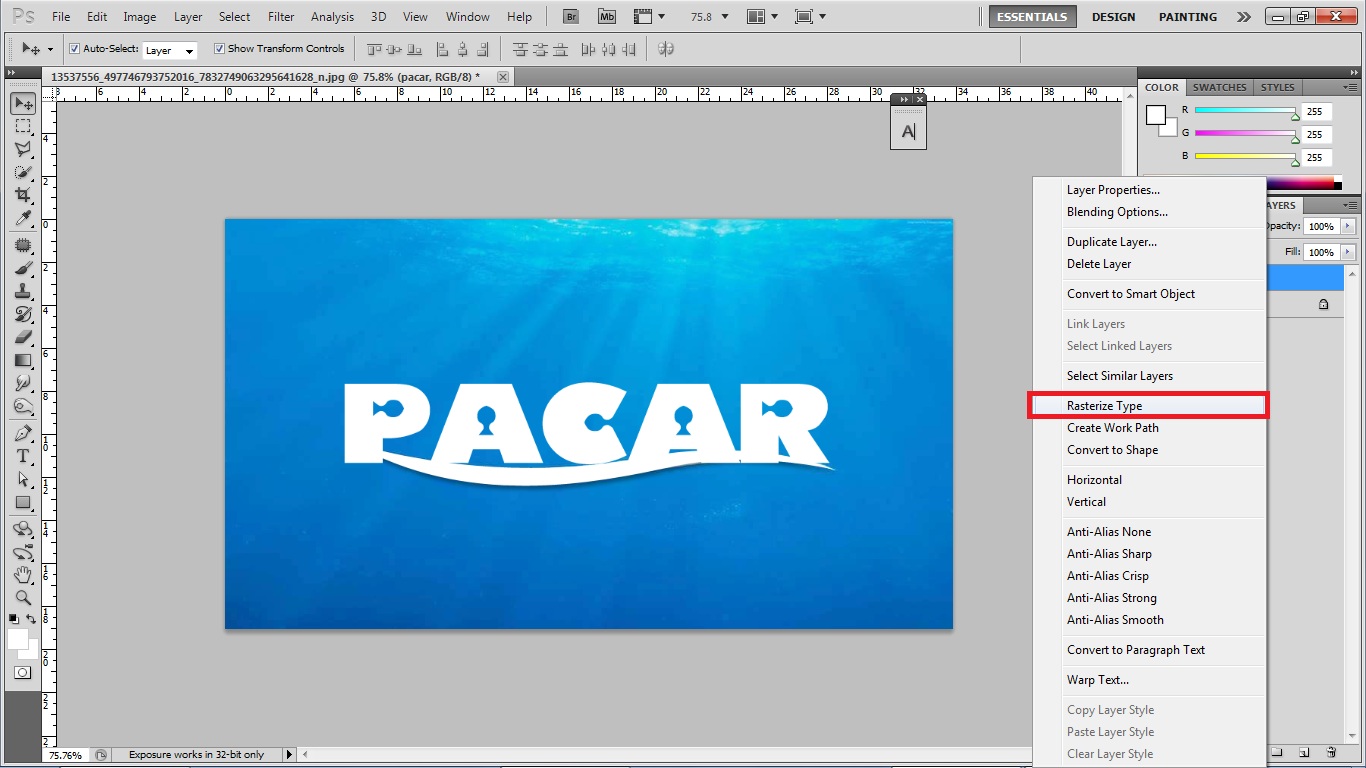Close the document tab with X
The image size is (1366, 768).
502,77
